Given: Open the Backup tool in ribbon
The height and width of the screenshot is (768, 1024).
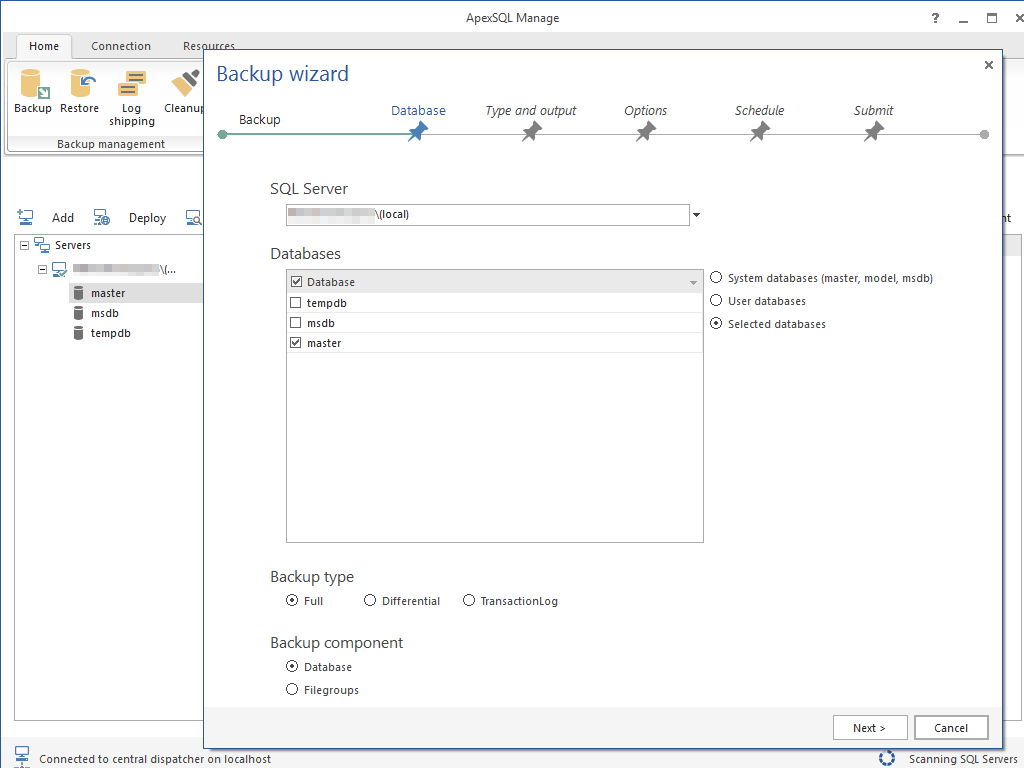Looking at the screenshot, I should [x=33, y=91].
